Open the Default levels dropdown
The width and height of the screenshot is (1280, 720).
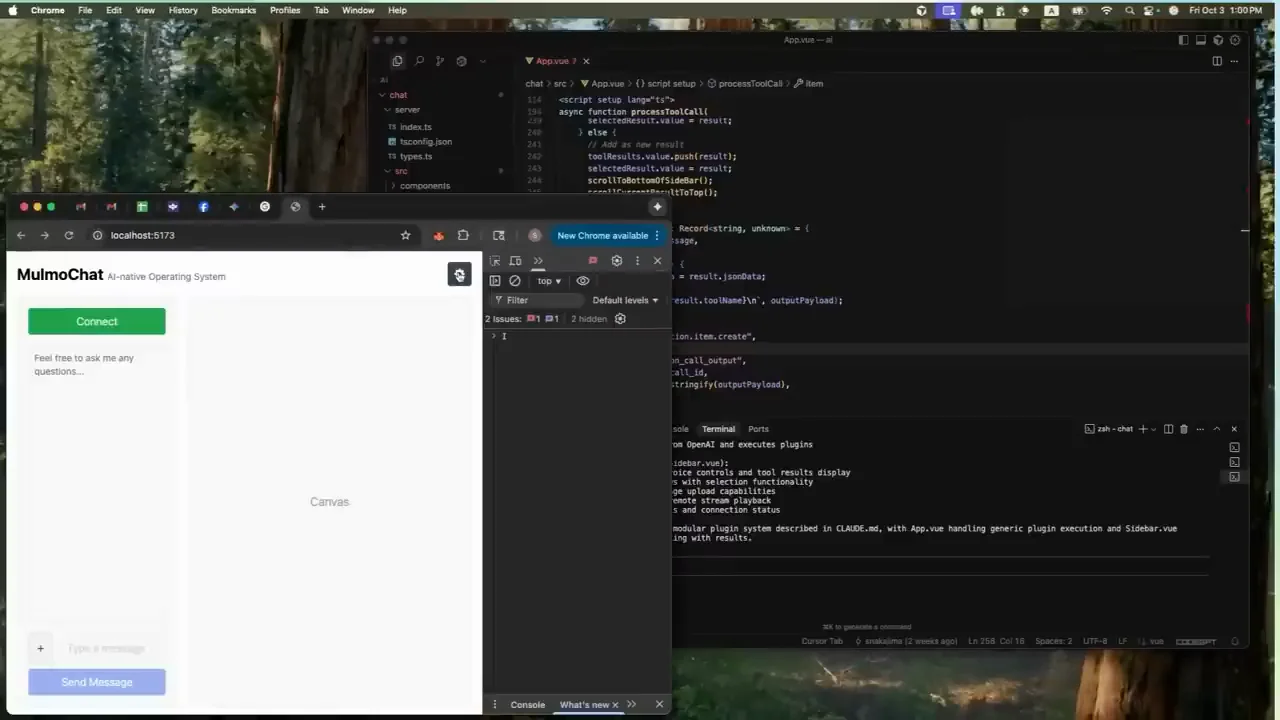pyautogui.click(x=625, y=300)
